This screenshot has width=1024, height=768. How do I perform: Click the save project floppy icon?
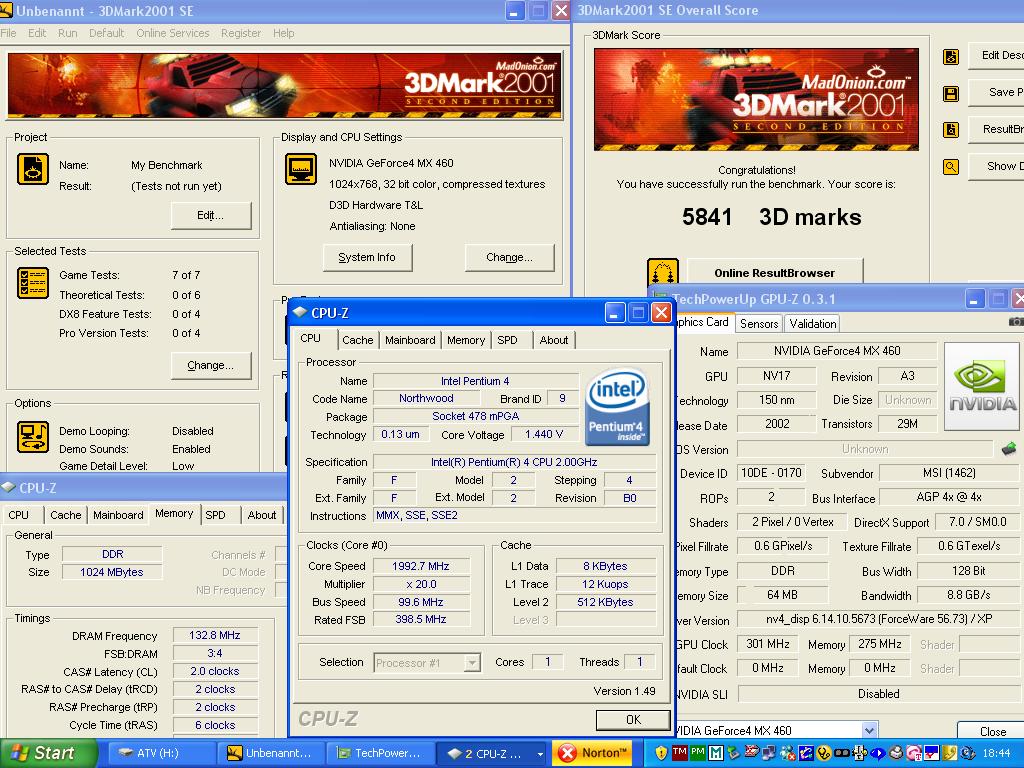(951, 93)
